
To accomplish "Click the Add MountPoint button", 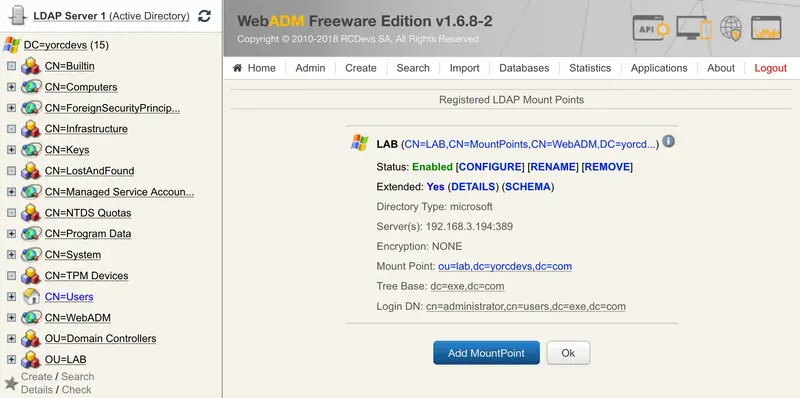I will pos(486,353).
